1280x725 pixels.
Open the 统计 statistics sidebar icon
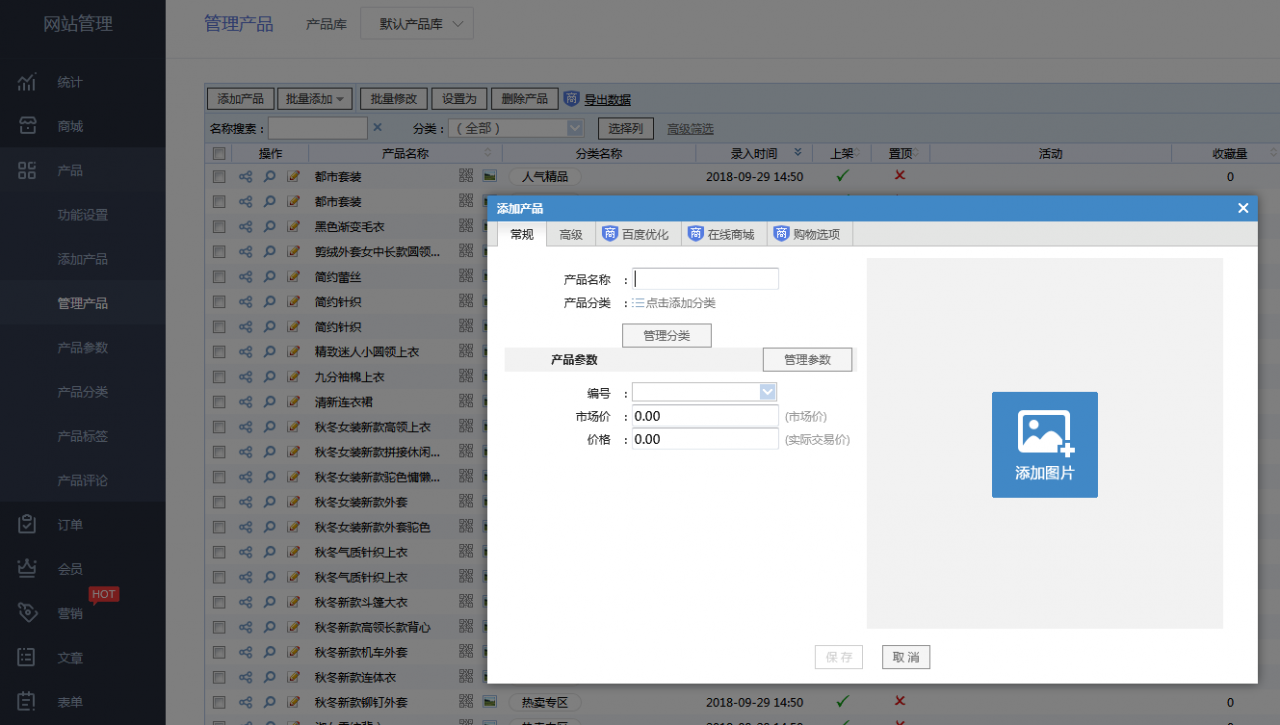[x=27, y=82]
